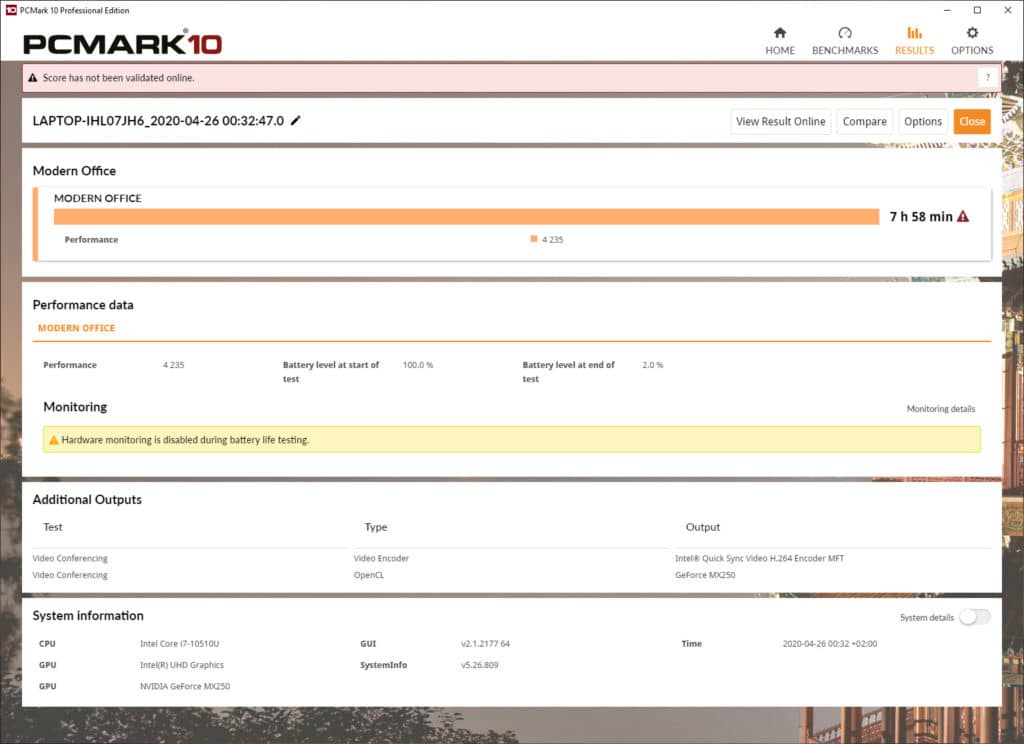Click the OpenCL type cell

coord(368,575)
